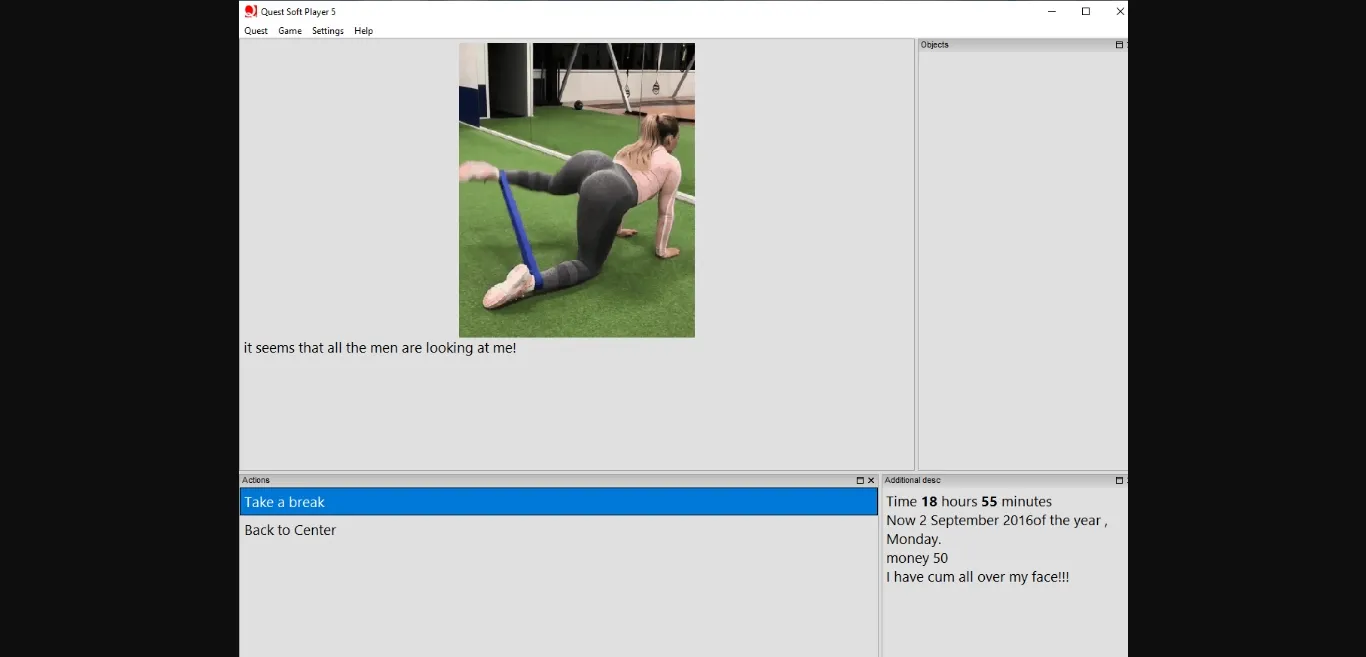Click the Actions panel header label
Viewport: 1366px width, 657px height.
(256, 481)
